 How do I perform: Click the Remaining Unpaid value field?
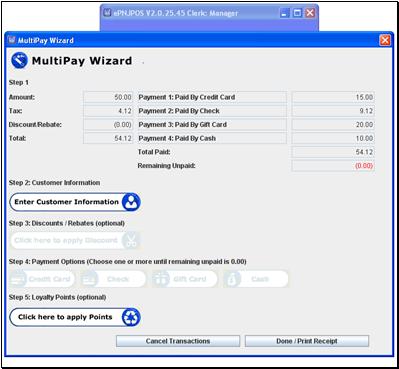[333, 166]
